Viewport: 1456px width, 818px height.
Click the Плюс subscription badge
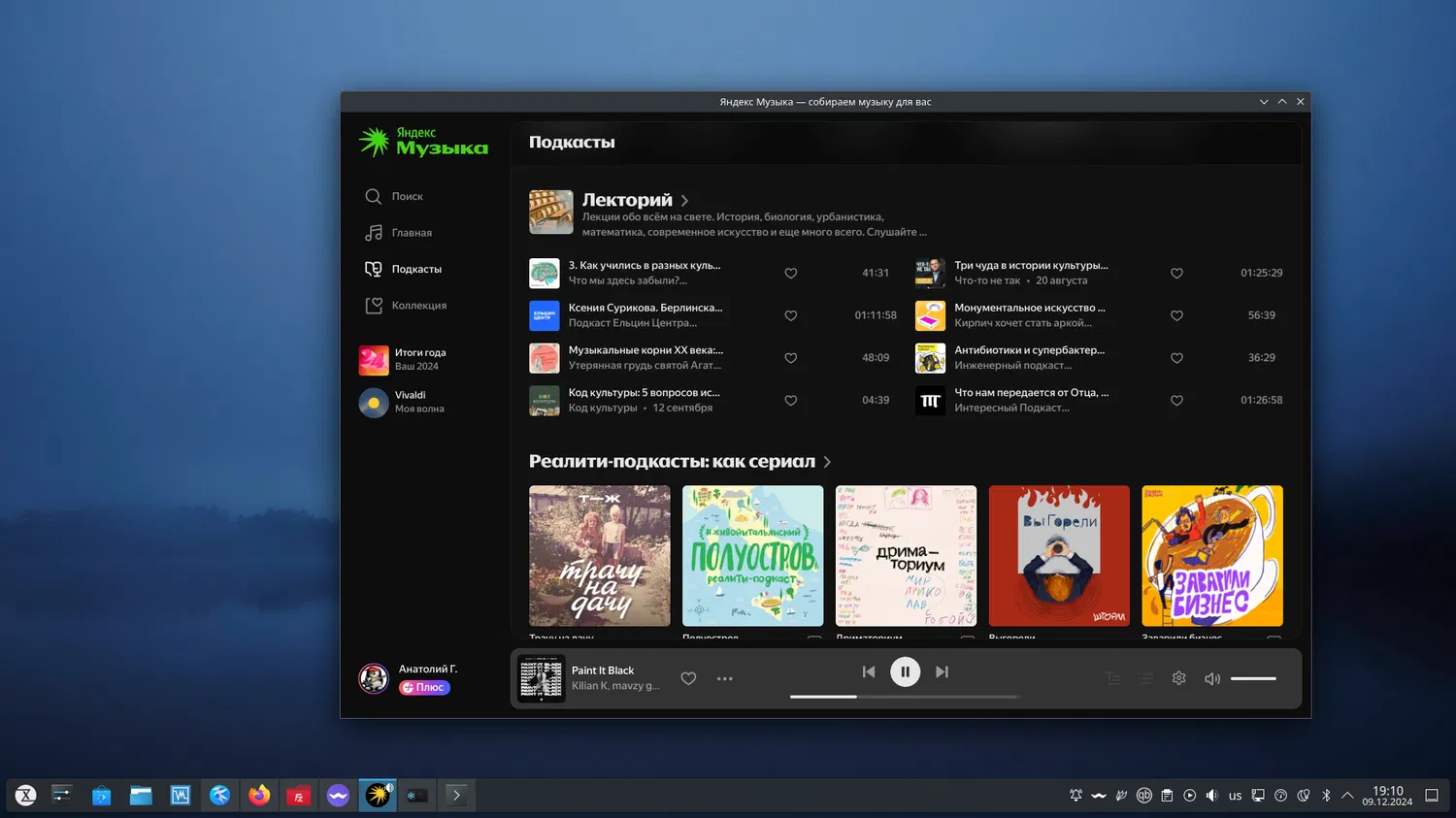pos(424,687)
